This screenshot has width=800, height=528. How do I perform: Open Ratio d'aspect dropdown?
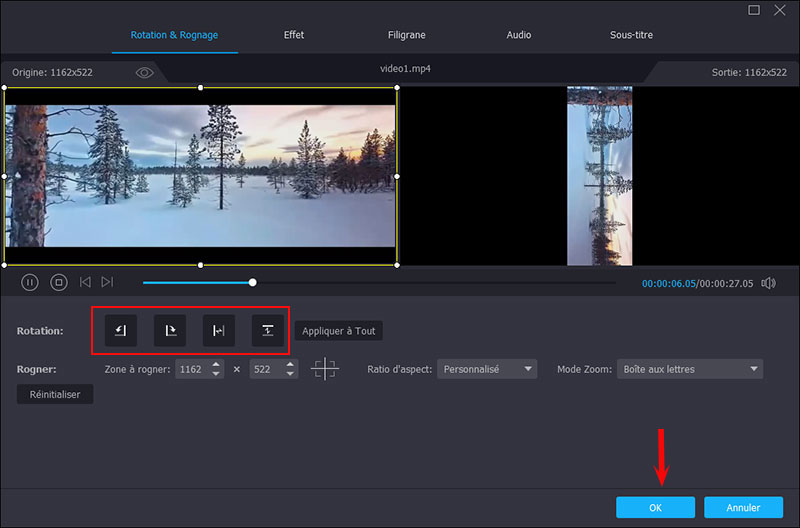pyautogui.click(x=487, y=369)
